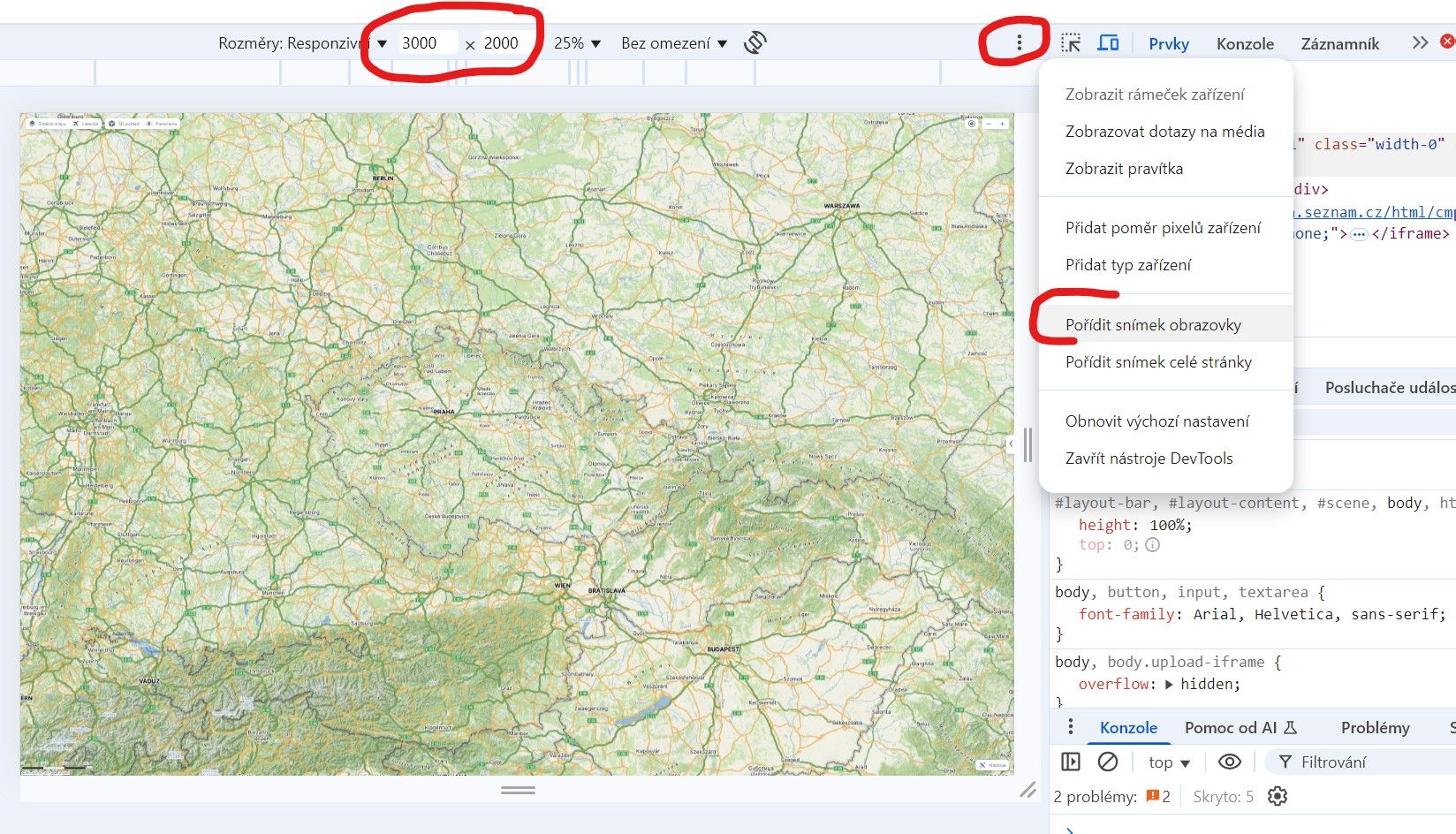The image size is (1456, 834).
Task: Expand the collapsed ellipsis in iframe element
Action: click(x=1359, y=234)
